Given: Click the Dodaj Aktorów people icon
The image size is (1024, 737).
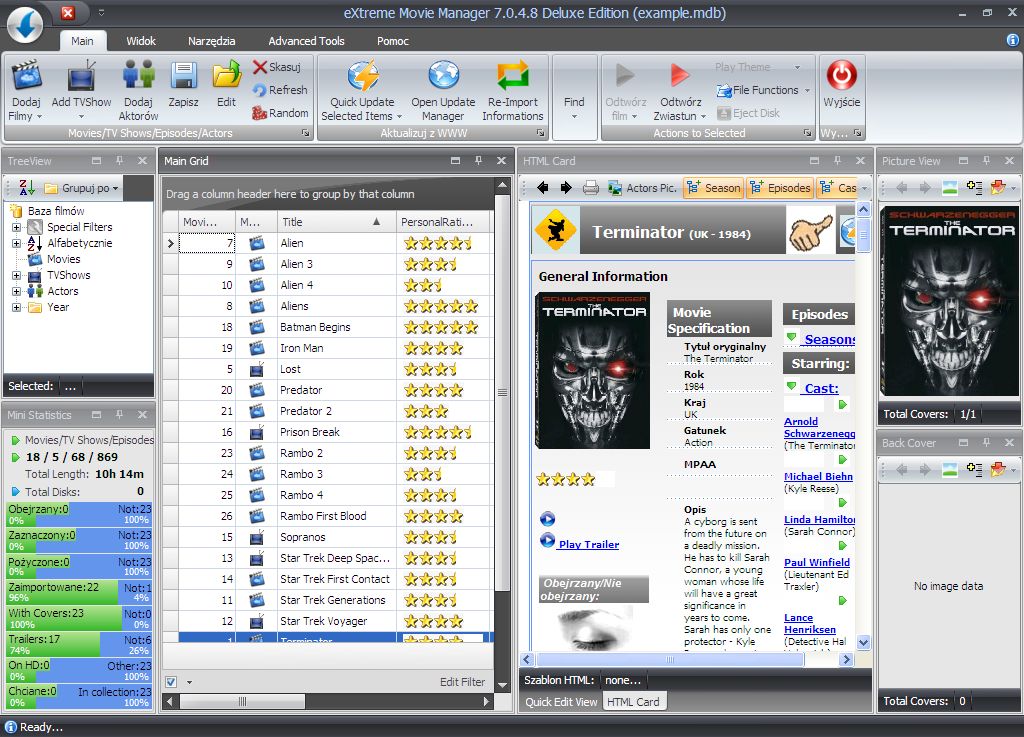Looking at the screenshot, I should point(138,75).
